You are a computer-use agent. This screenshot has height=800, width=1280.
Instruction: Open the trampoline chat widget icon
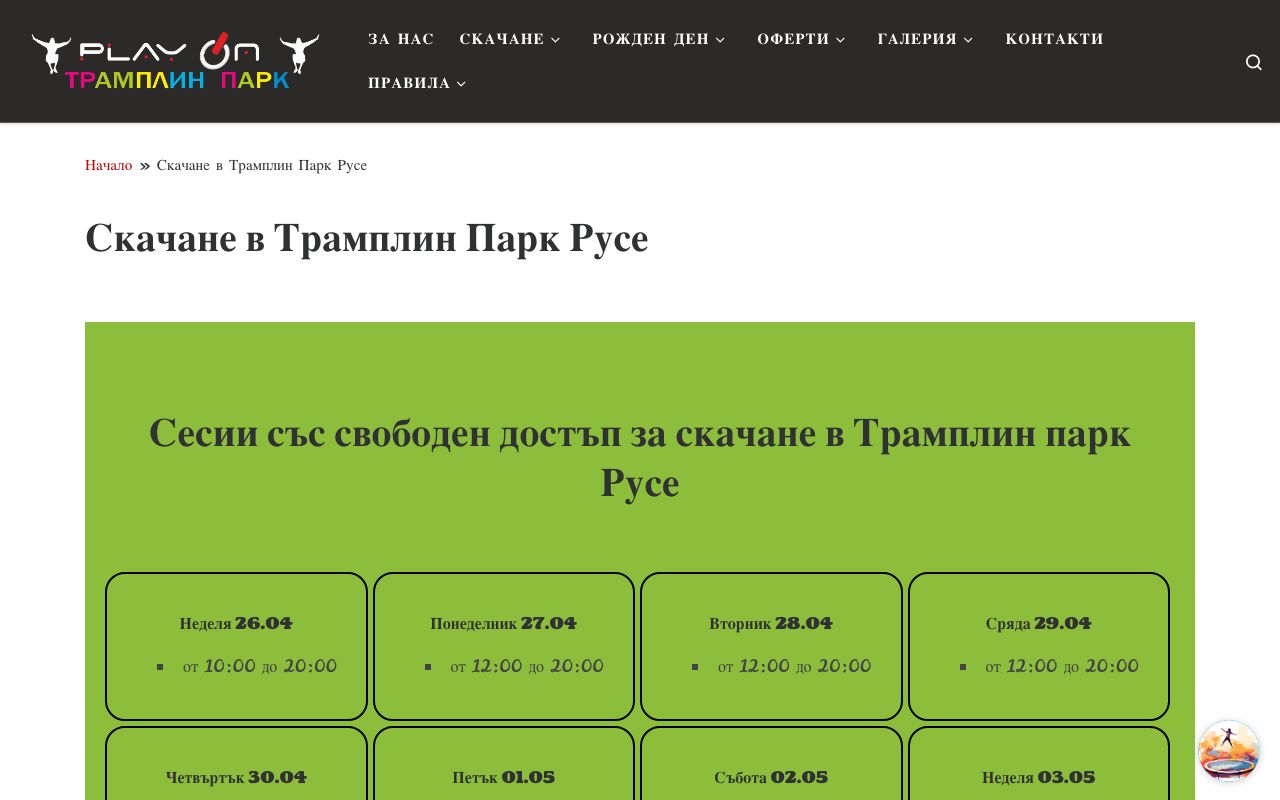[x=1229, y=751]
